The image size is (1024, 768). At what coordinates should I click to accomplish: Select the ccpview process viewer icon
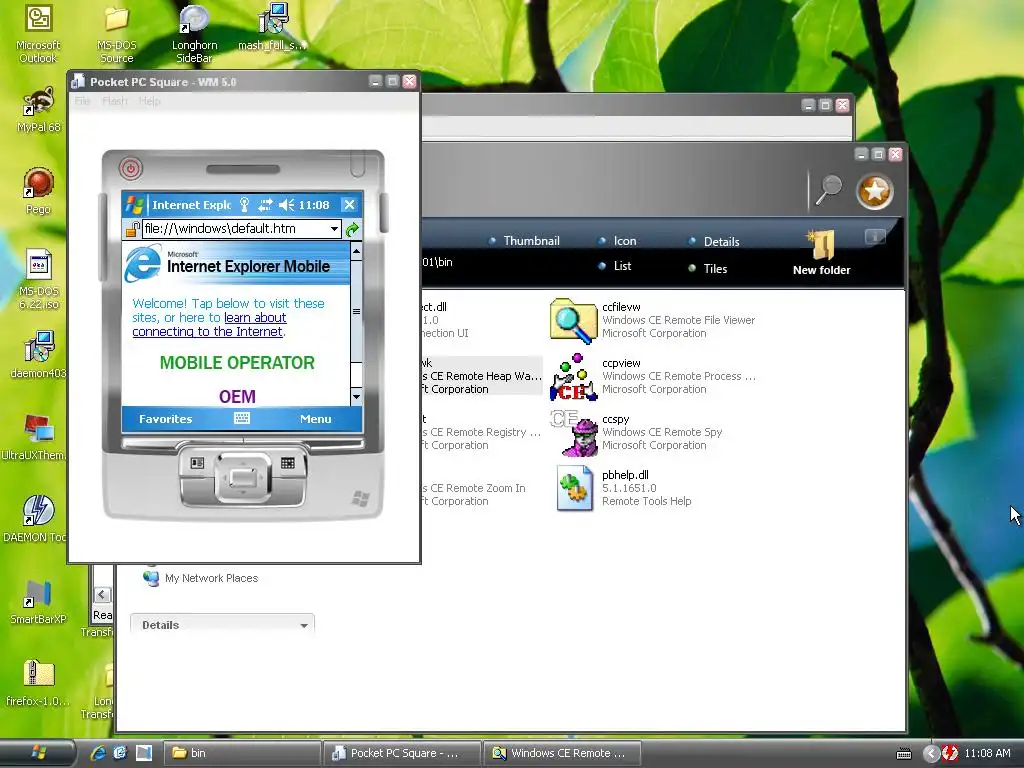tap(573, 377)
